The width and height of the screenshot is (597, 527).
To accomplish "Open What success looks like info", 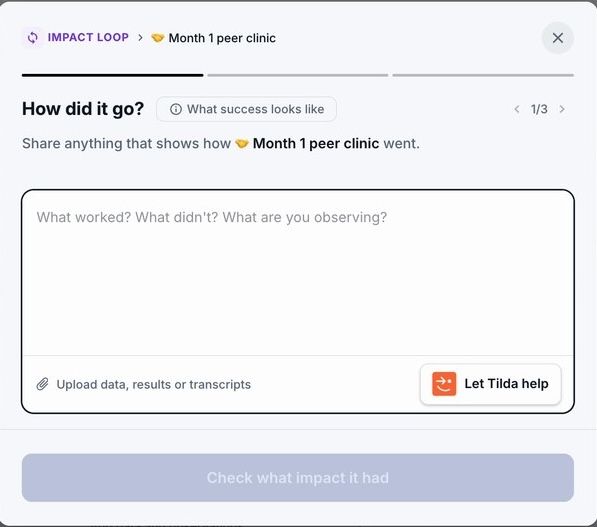I will 246,109.
